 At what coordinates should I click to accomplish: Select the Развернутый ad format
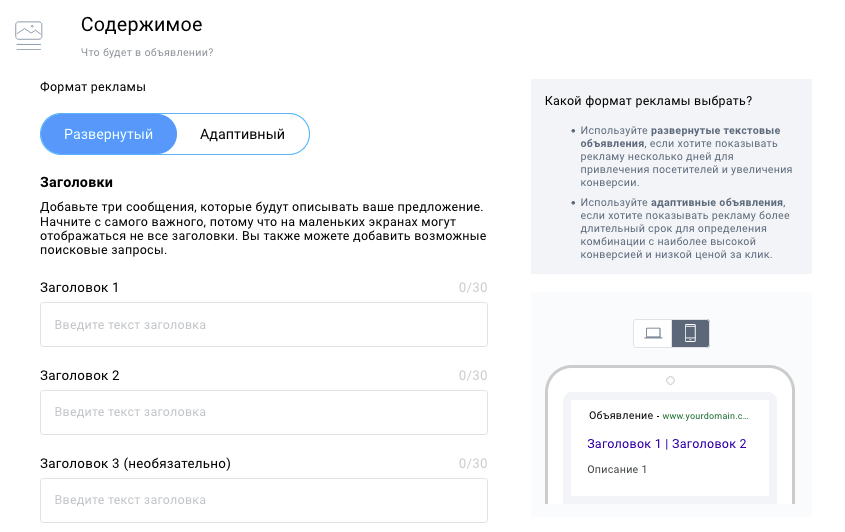tap(108, 134)
